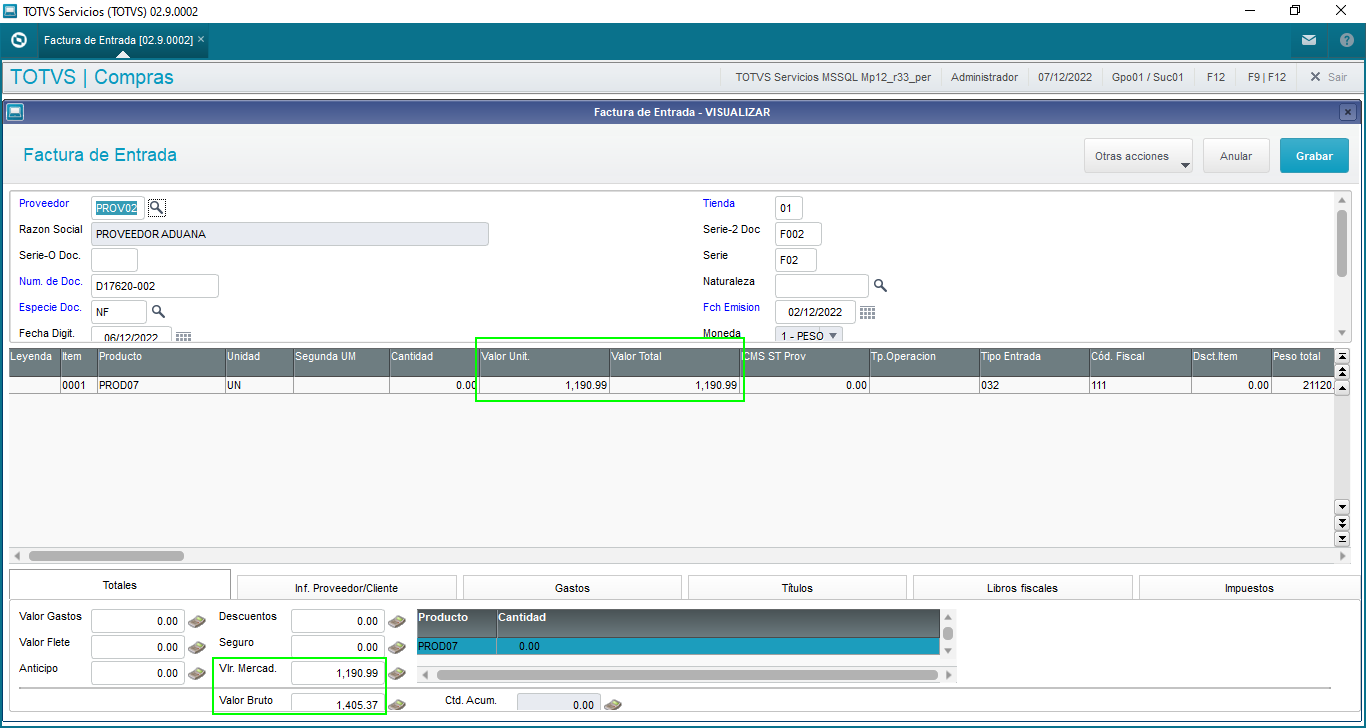
Task: Click the Tienda input field
Action: pos(789,208)
